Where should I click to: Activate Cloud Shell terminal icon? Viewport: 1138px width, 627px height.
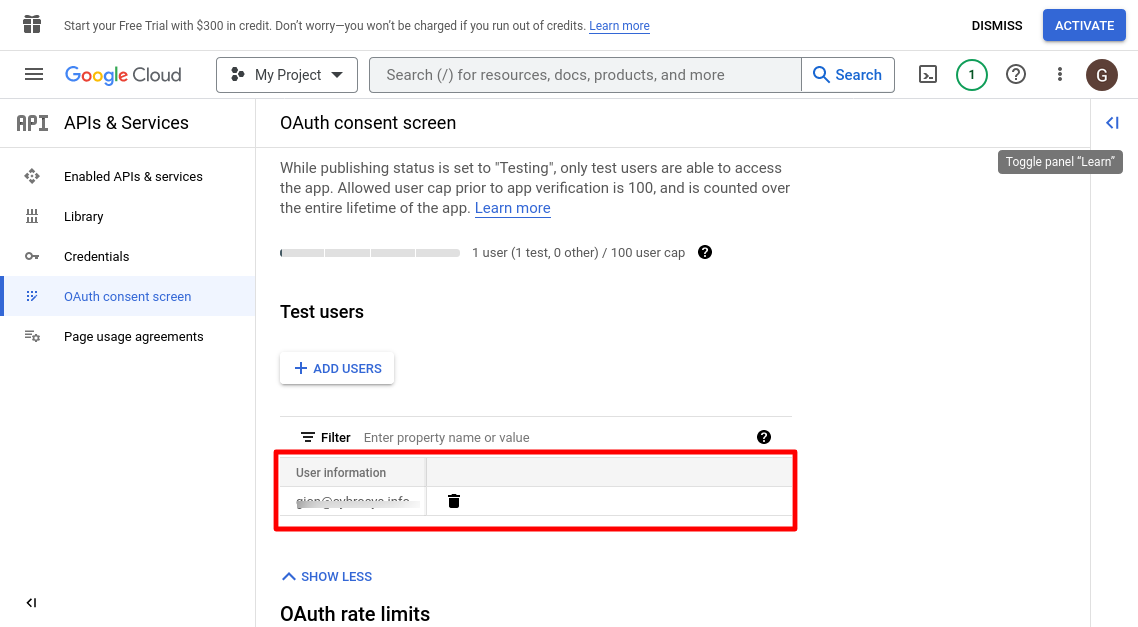pyautogui.click(x=928, y=75)
